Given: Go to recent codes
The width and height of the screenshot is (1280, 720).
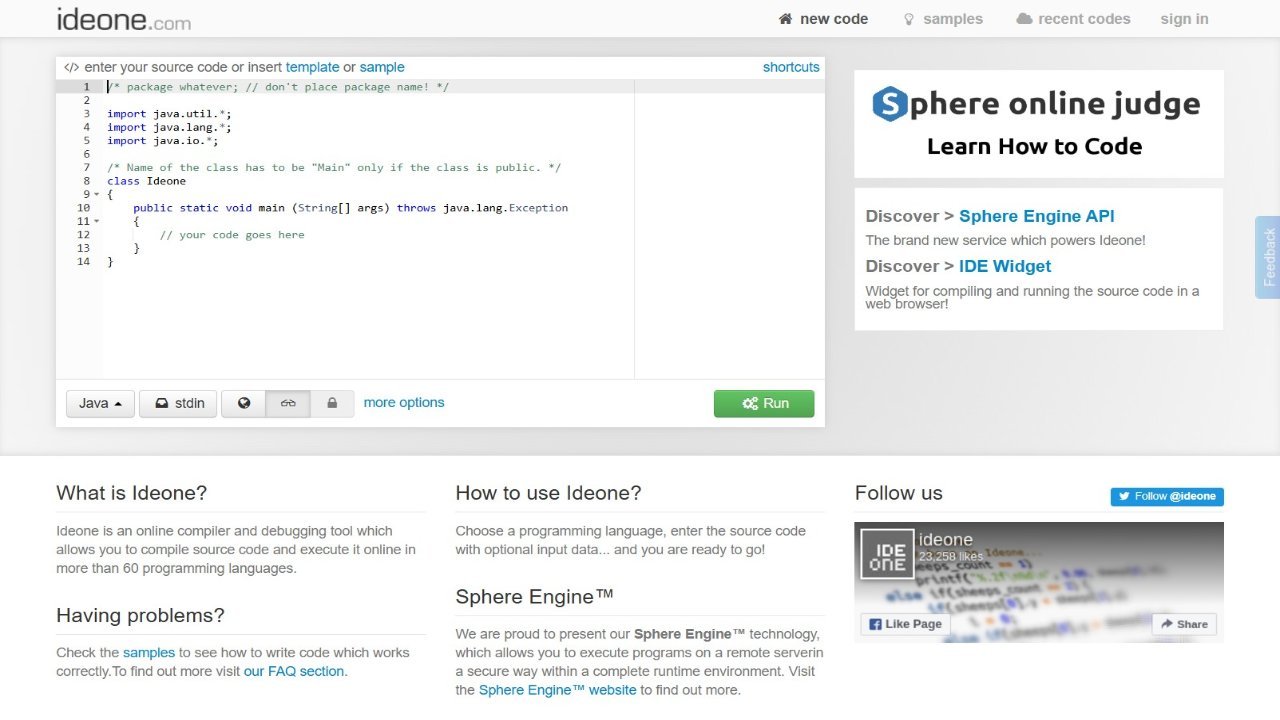Looking at the screenshot, I should (1073, 19).
